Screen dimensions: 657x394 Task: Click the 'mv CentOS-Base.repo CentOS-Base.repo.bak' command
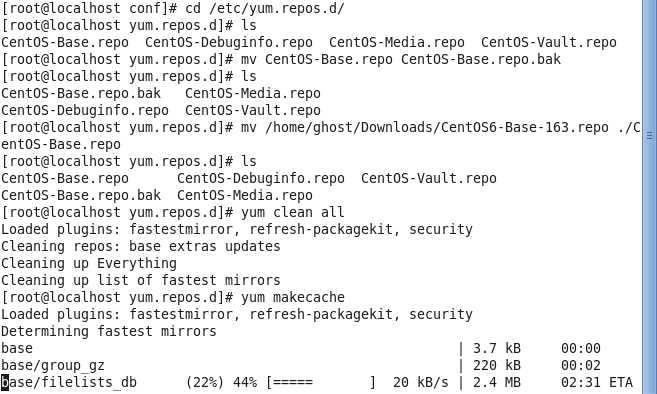click(401, 59)
